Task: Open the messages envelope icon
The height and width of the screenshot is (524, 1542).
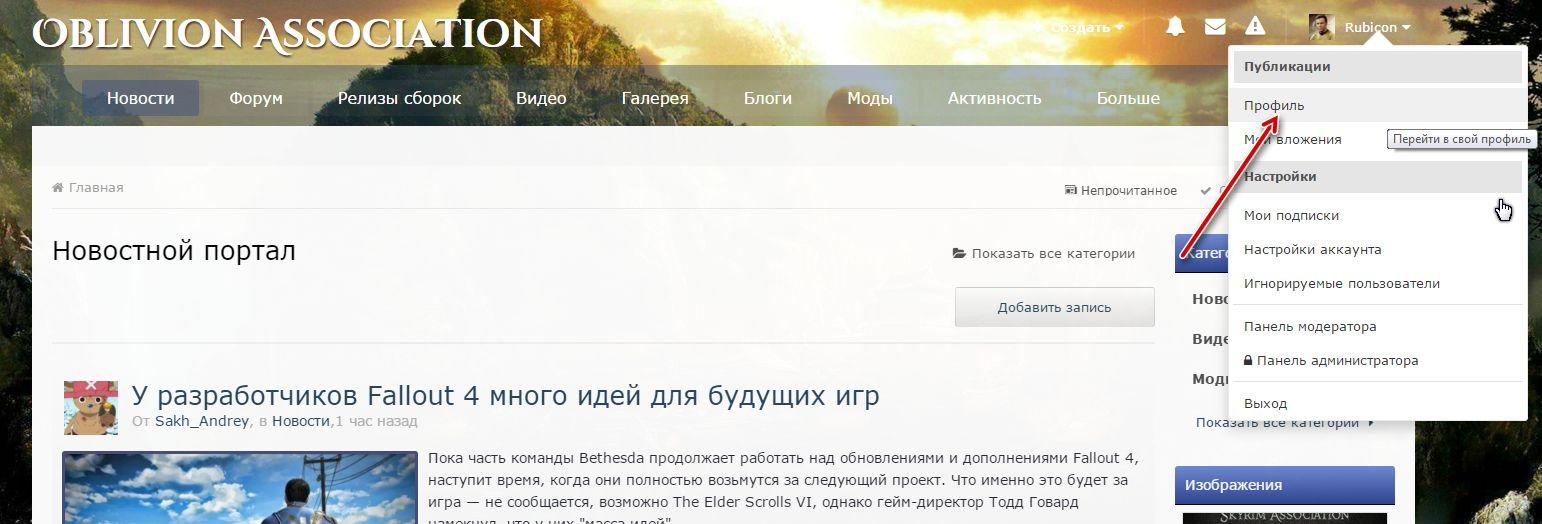Action: [1215, 27]
